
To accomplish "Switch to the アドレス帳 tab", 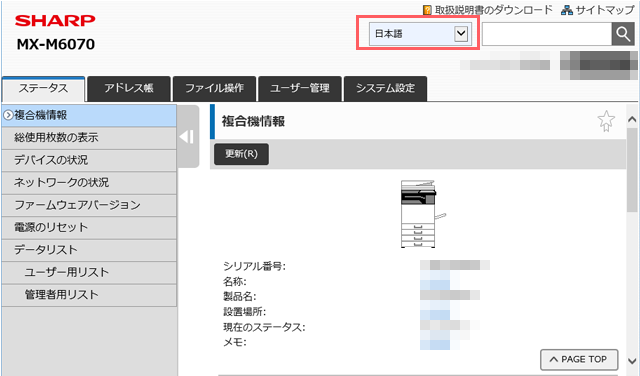I will [129, 89].
